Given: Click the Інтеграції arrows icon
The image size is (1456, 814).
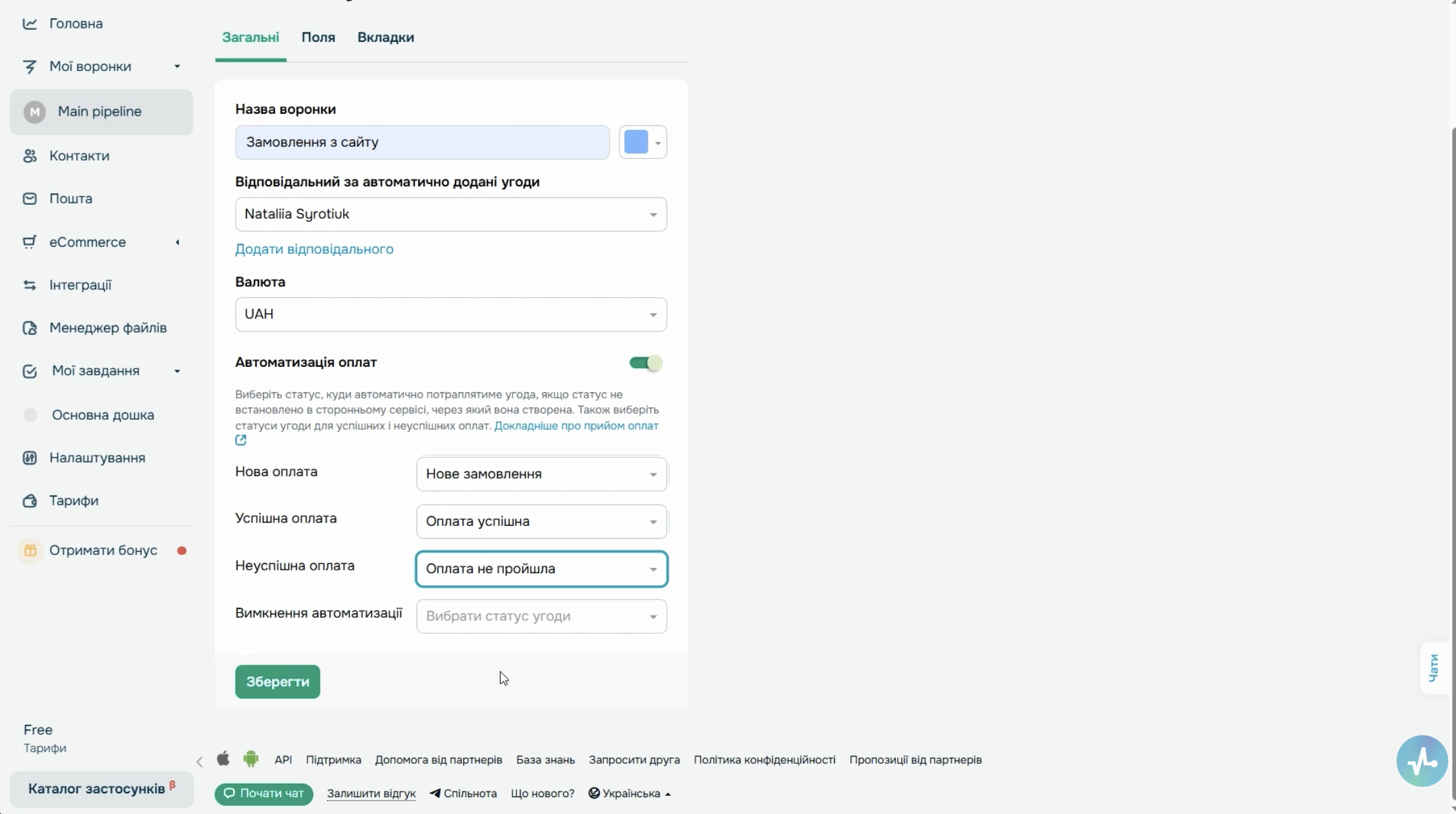Looking at the screenshot, I should click(x=30, y=285).
